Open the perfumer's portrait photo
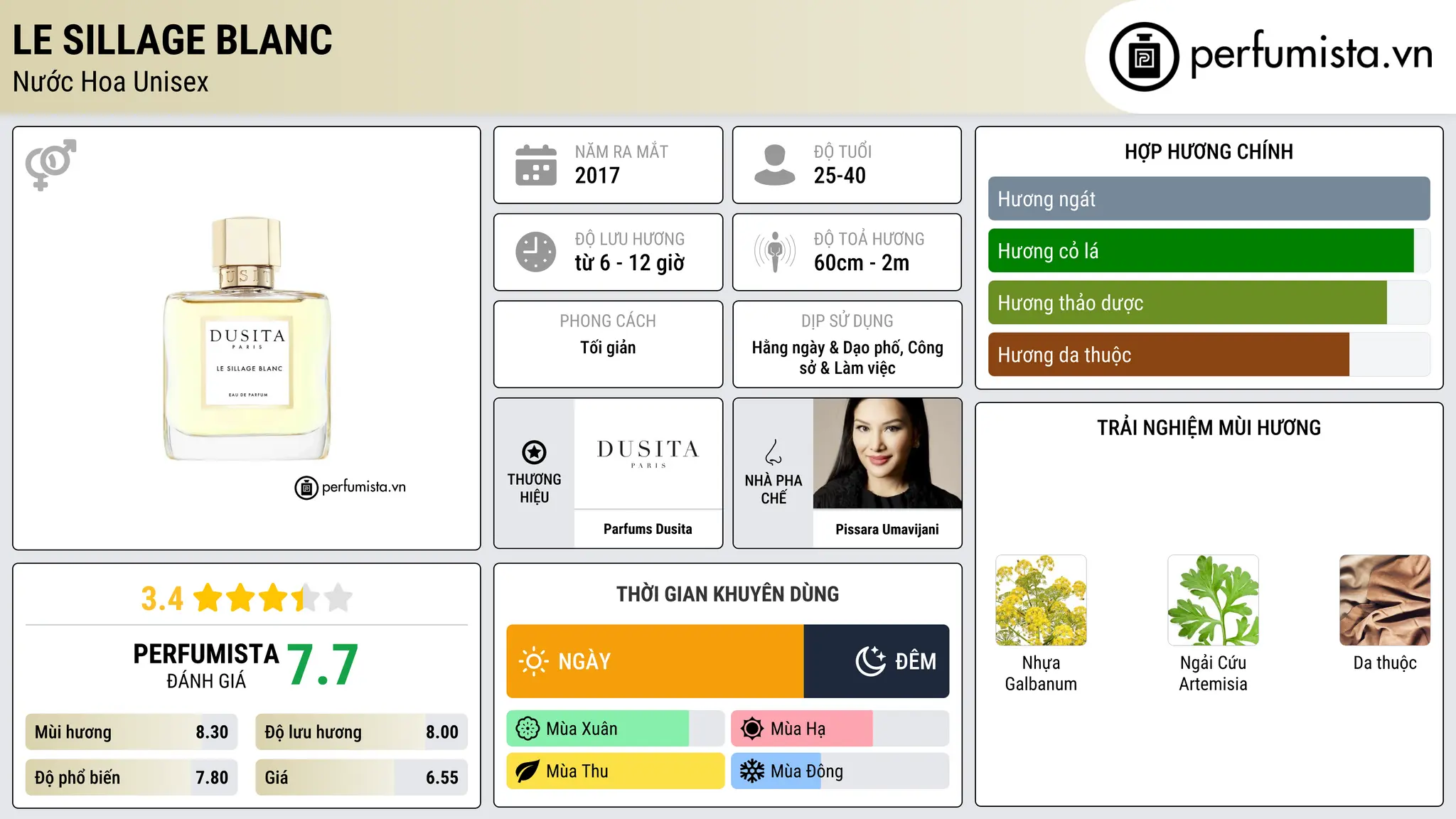This screenshot has height=819, width=1456. pyautogui.click(x=887, y=453)
